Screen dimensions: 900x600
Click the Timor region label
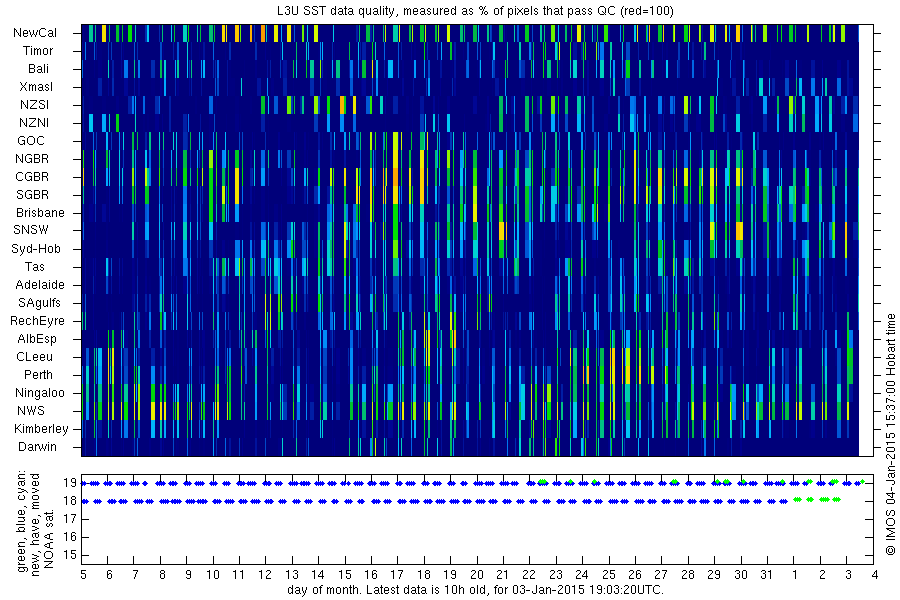(38, 51)
